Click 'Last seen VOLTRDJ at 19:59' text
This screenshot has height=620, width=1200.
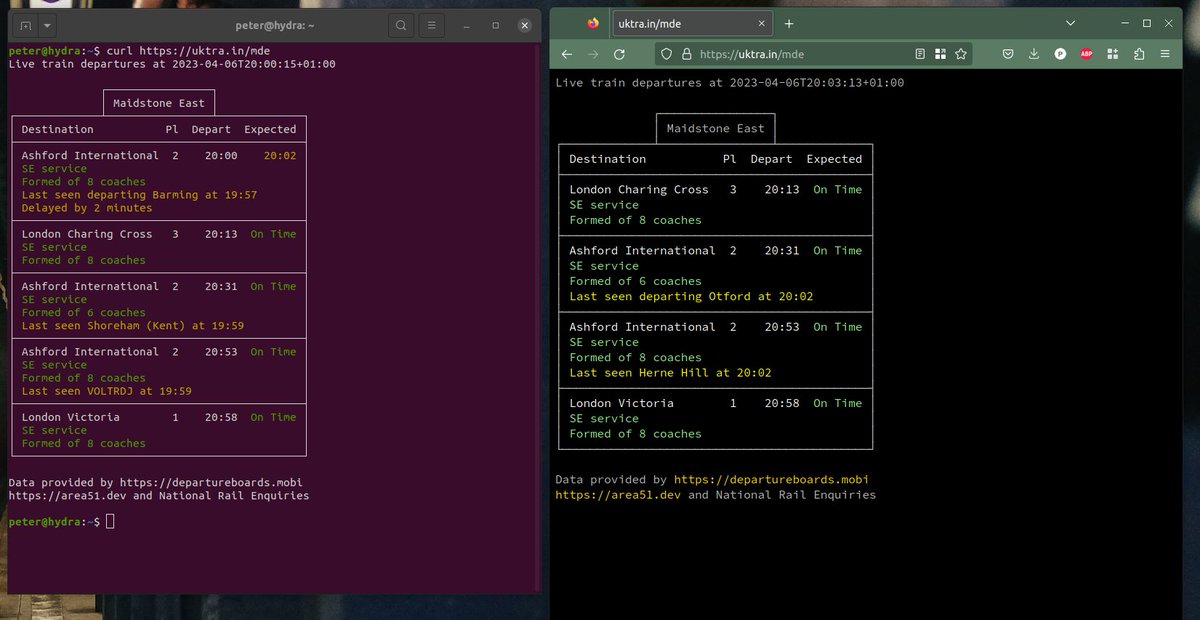(x=106, y=391)
